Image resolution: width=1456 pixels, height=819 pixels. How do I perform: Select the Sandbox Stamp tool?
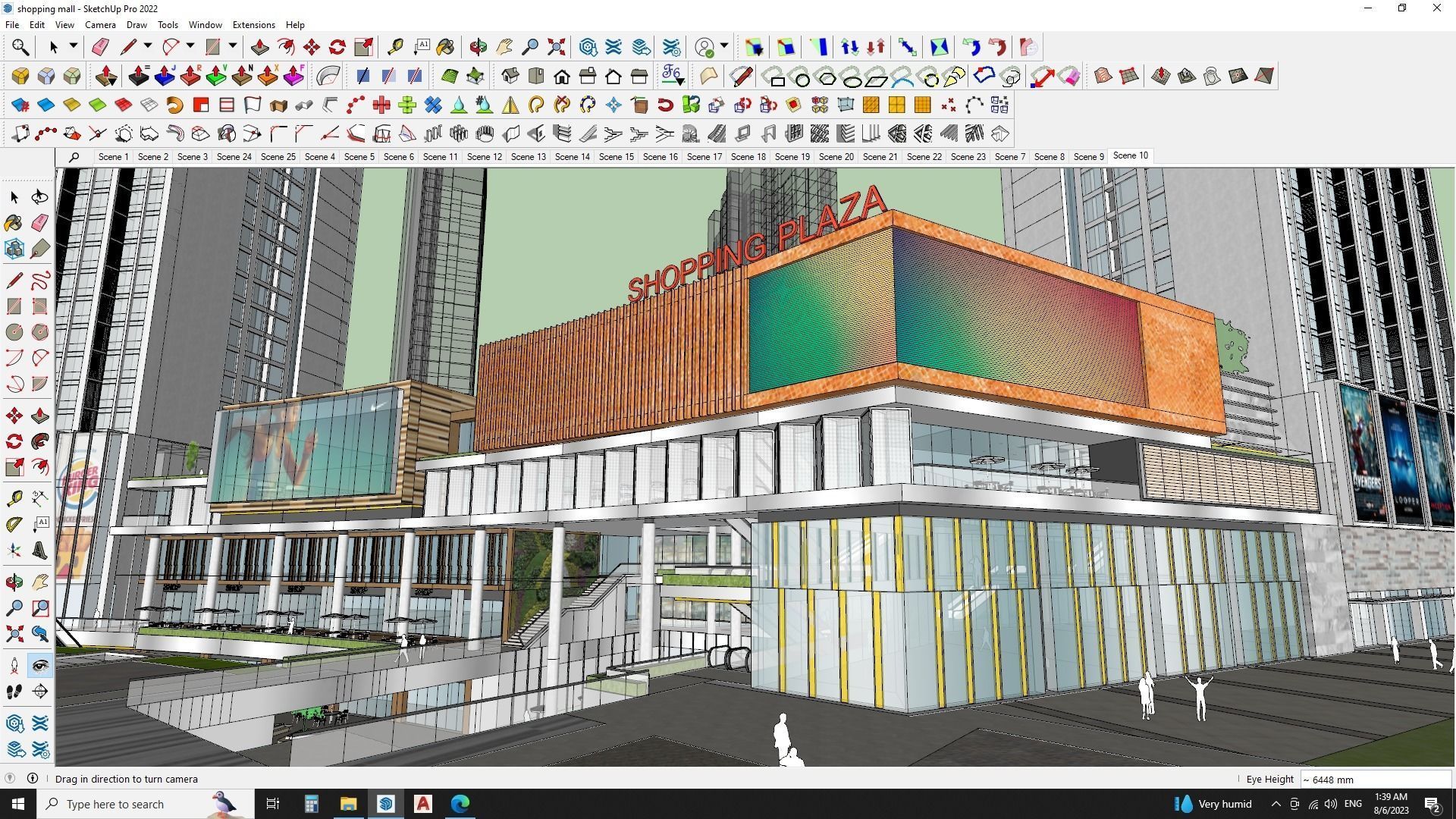tap(1187, 76)
